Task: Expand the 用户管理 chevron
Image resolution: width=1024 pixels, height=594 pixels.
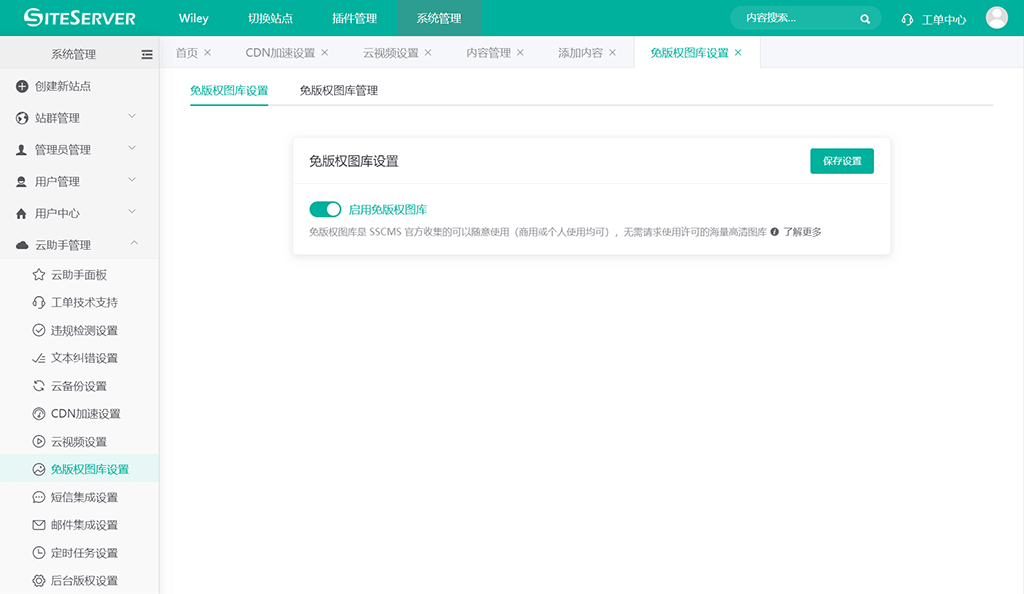Action: [132, 180]
